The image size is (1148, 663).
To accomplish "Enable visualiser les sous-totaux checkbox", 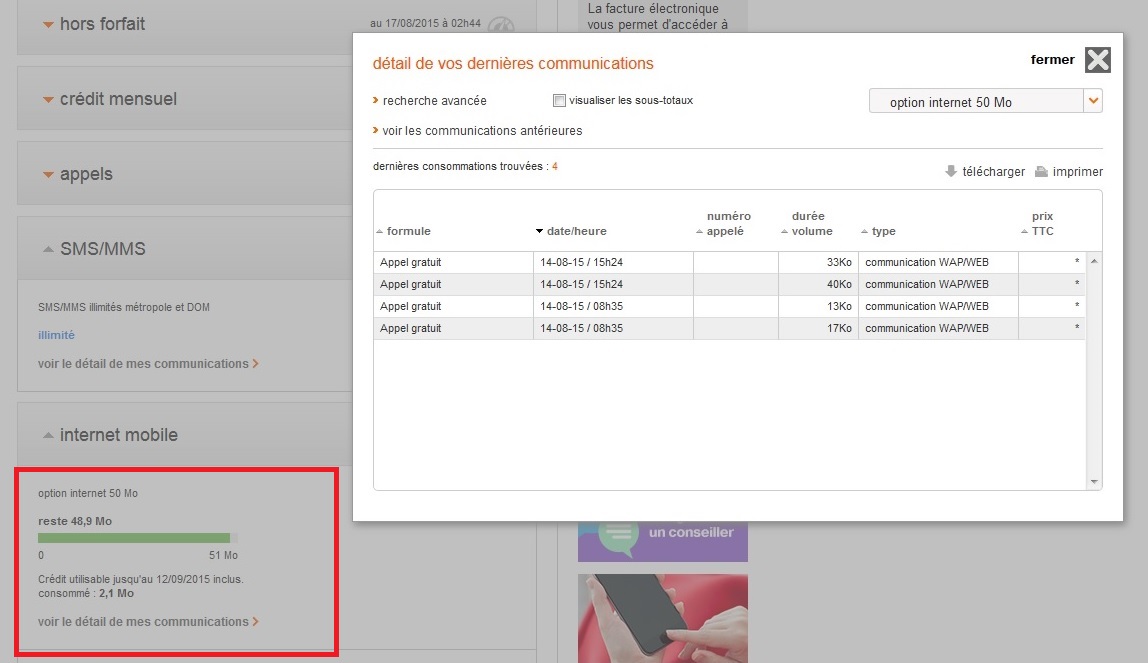I will [559, 101].
